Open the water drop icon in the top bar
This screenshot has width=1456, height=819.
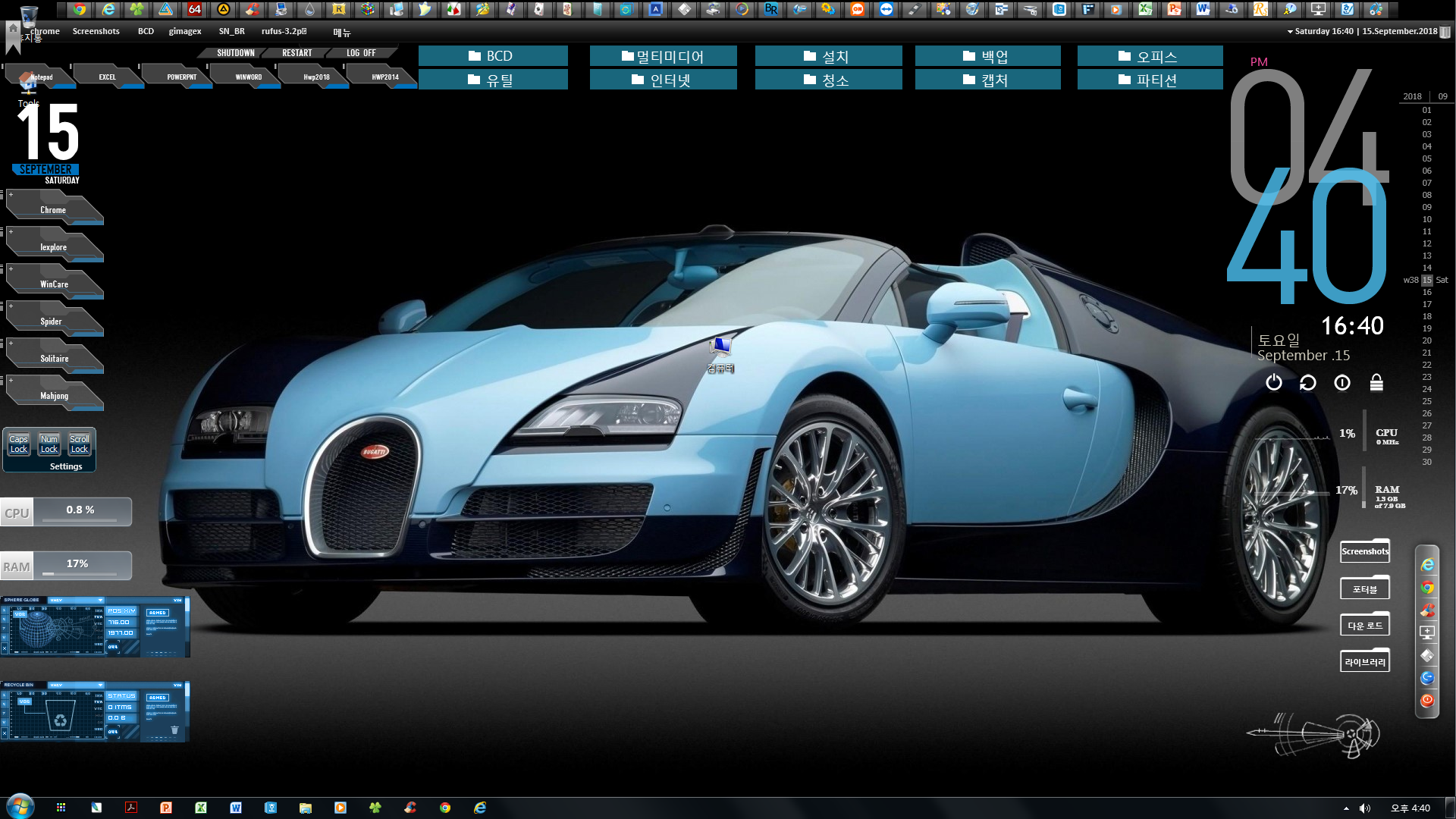[x=309, y=9]
